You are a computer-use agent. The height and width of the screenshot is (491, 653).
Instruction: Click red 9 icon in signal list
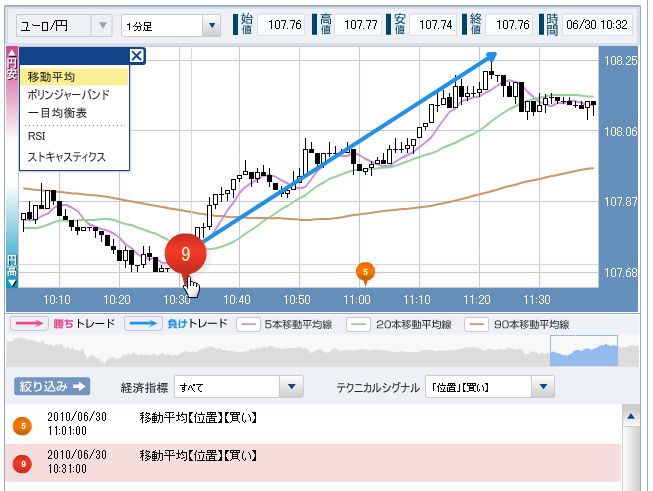[x=22, y=464]
